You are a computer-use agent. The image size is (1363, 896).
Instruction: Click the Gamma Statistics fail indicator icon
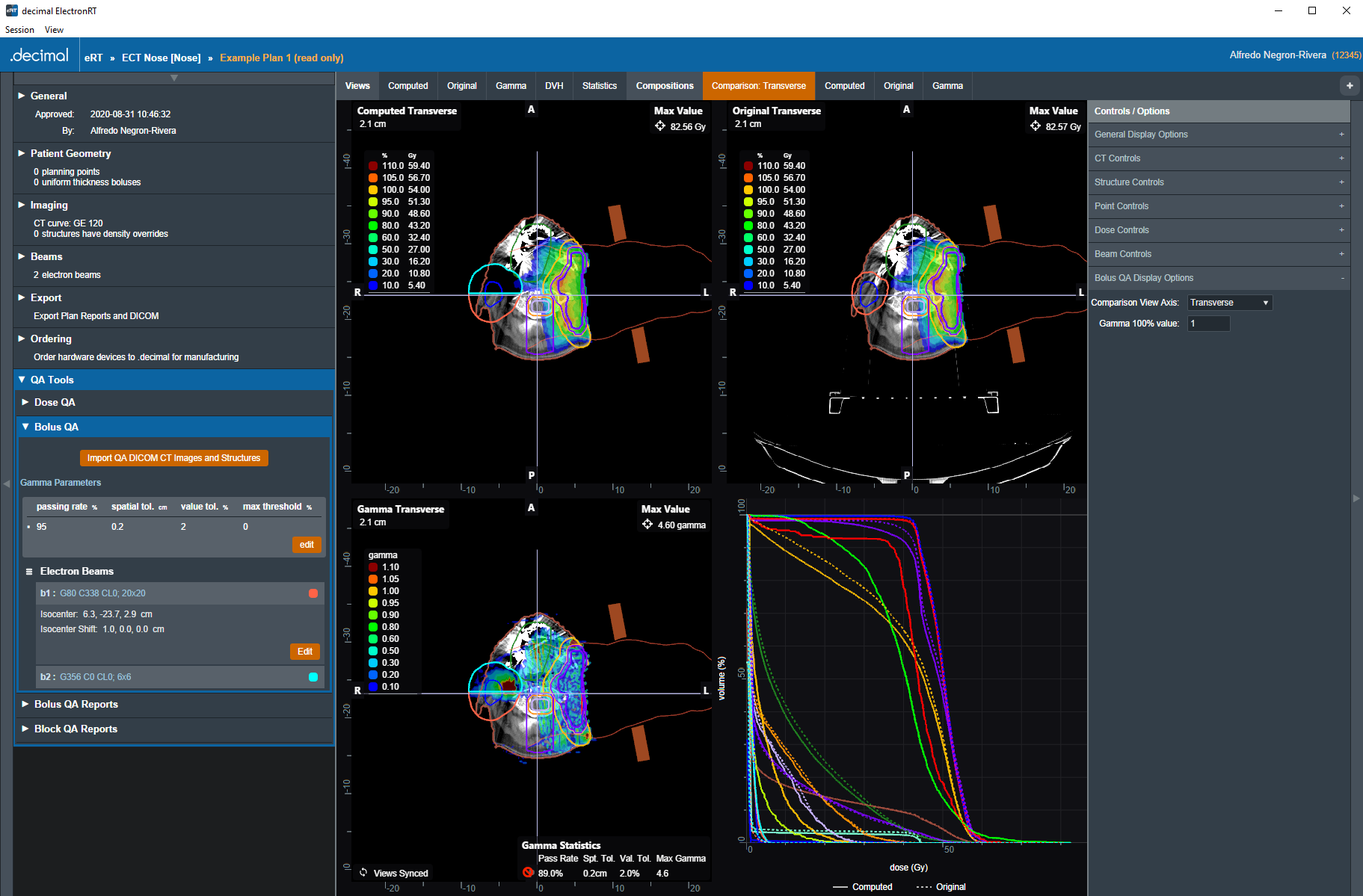click(528, 872)
